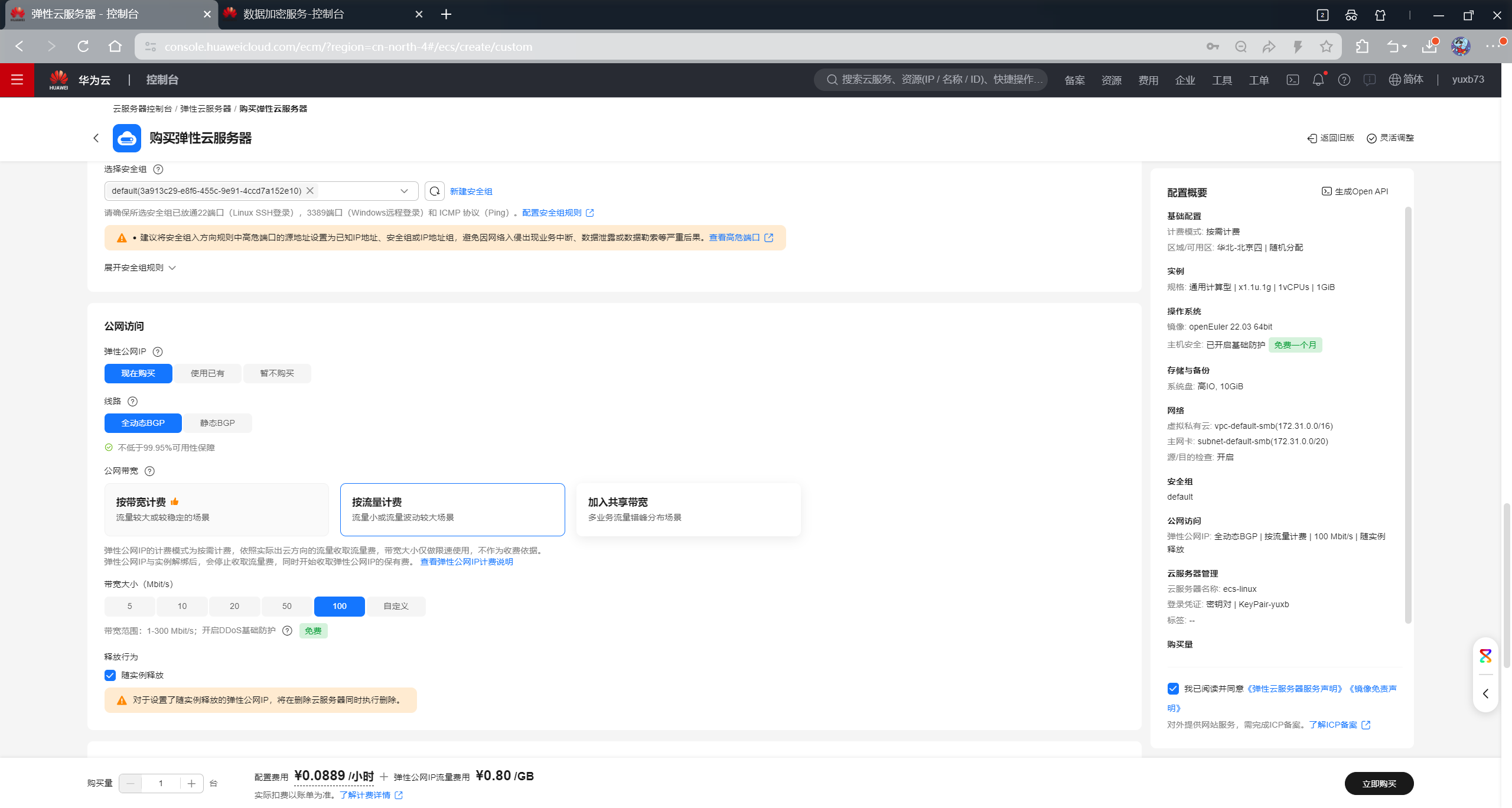Open CloudShell terminal icon in header
1512x808 pixels.
1292,80
